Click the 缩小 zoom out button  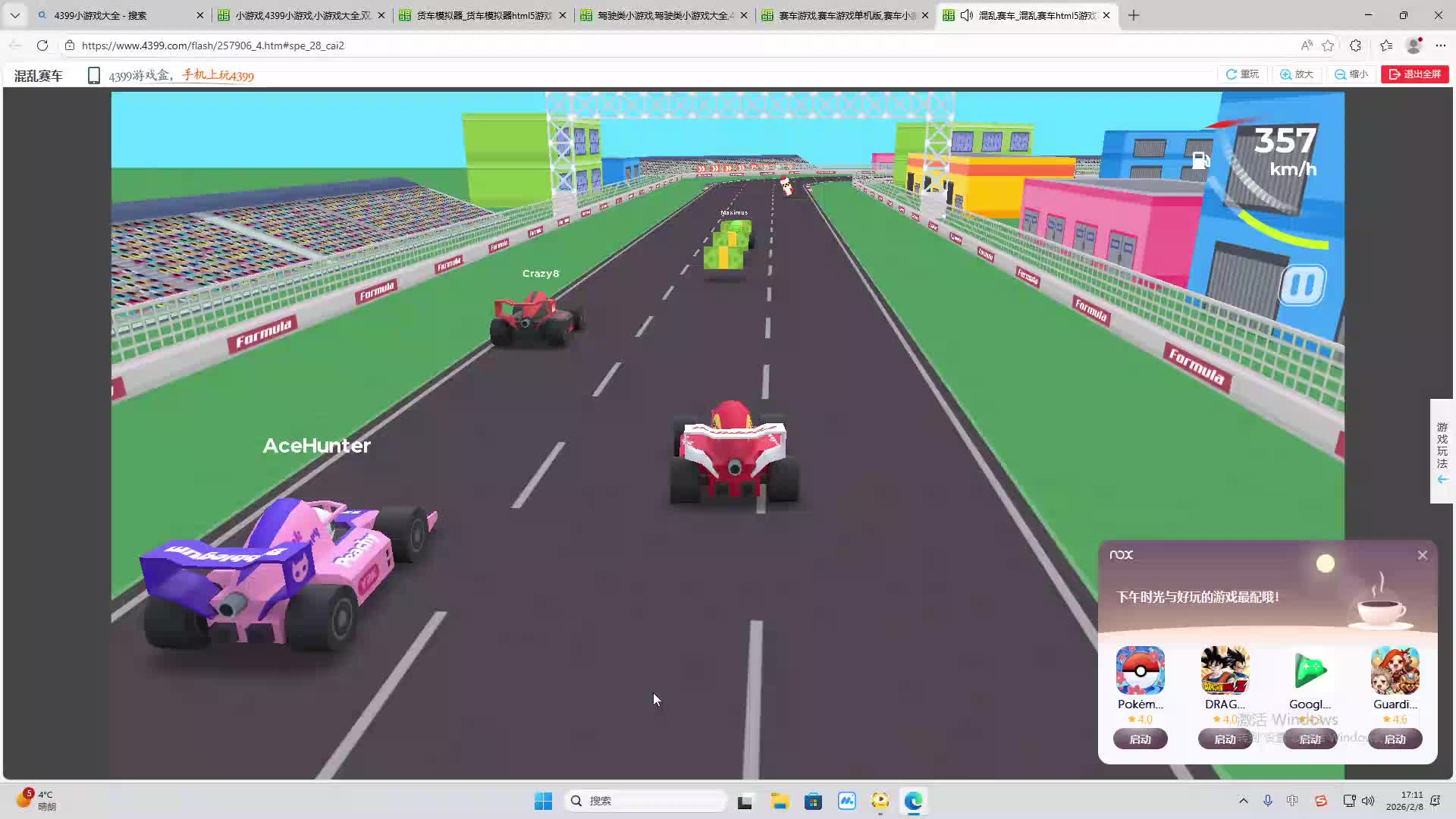tap(1351, 74)
